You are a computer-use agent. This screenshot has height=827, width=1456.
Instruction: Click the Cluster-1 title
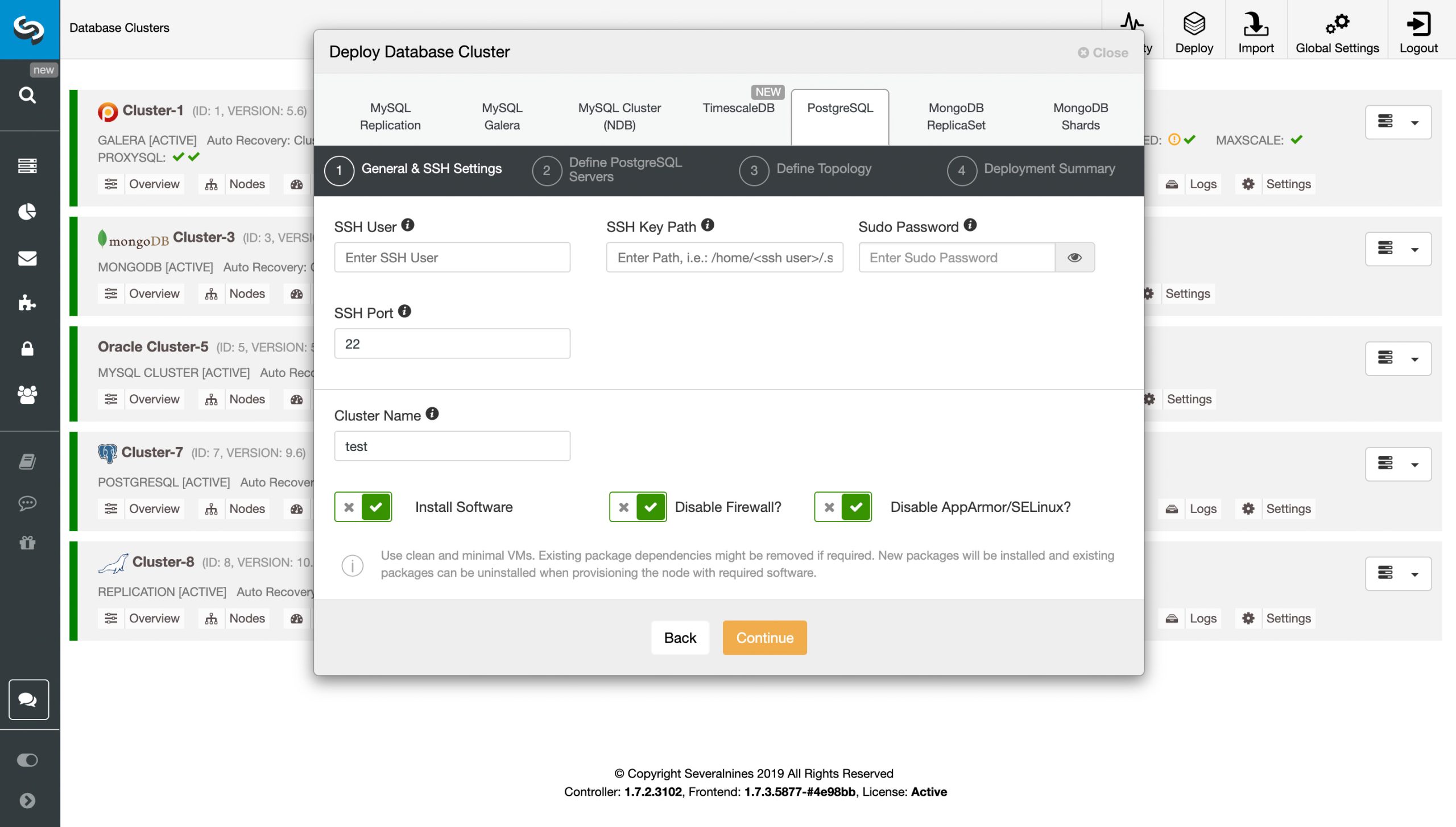click(153, 110)
